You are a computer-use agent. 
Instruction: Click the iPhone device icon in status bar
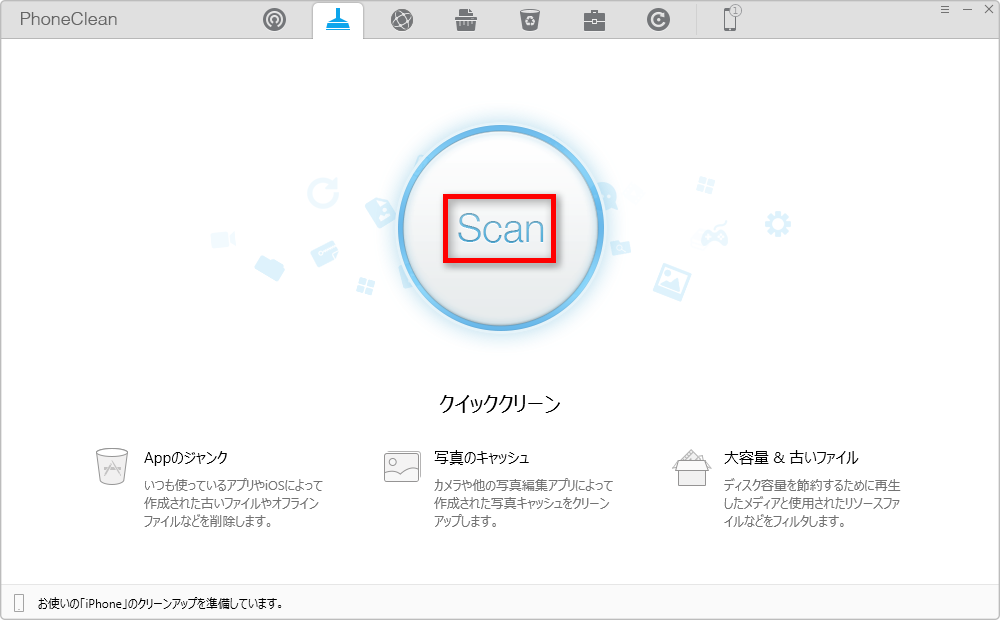coord(19,603)
